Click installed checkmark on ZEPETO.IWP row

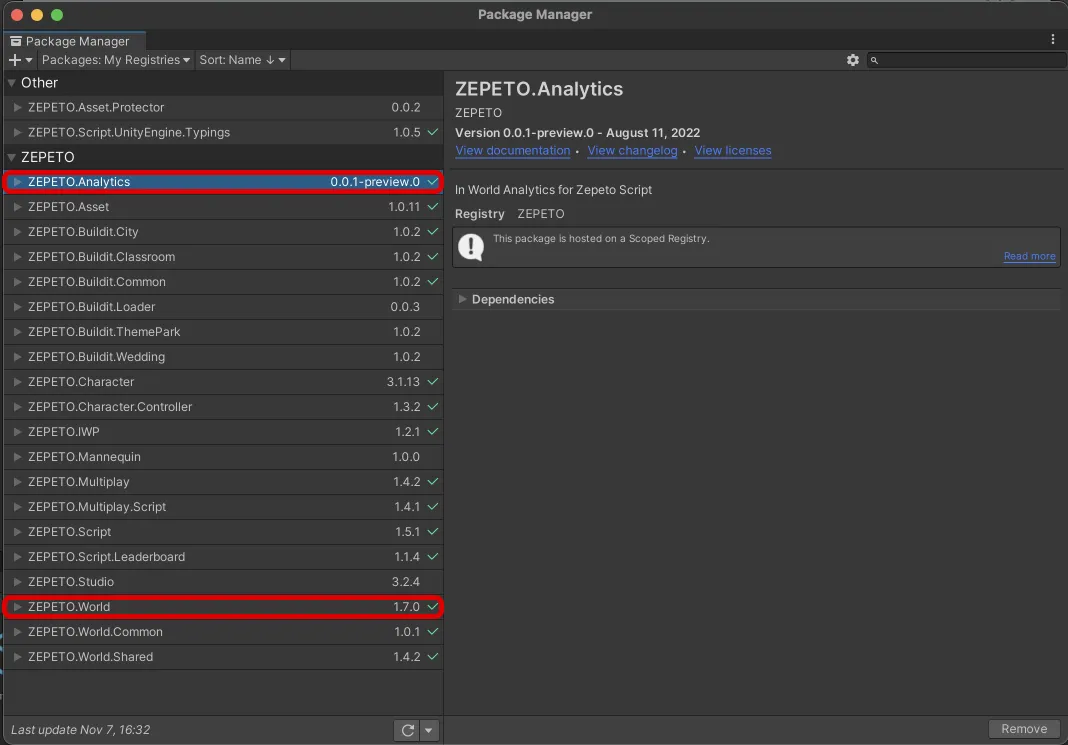coord(433,432)
